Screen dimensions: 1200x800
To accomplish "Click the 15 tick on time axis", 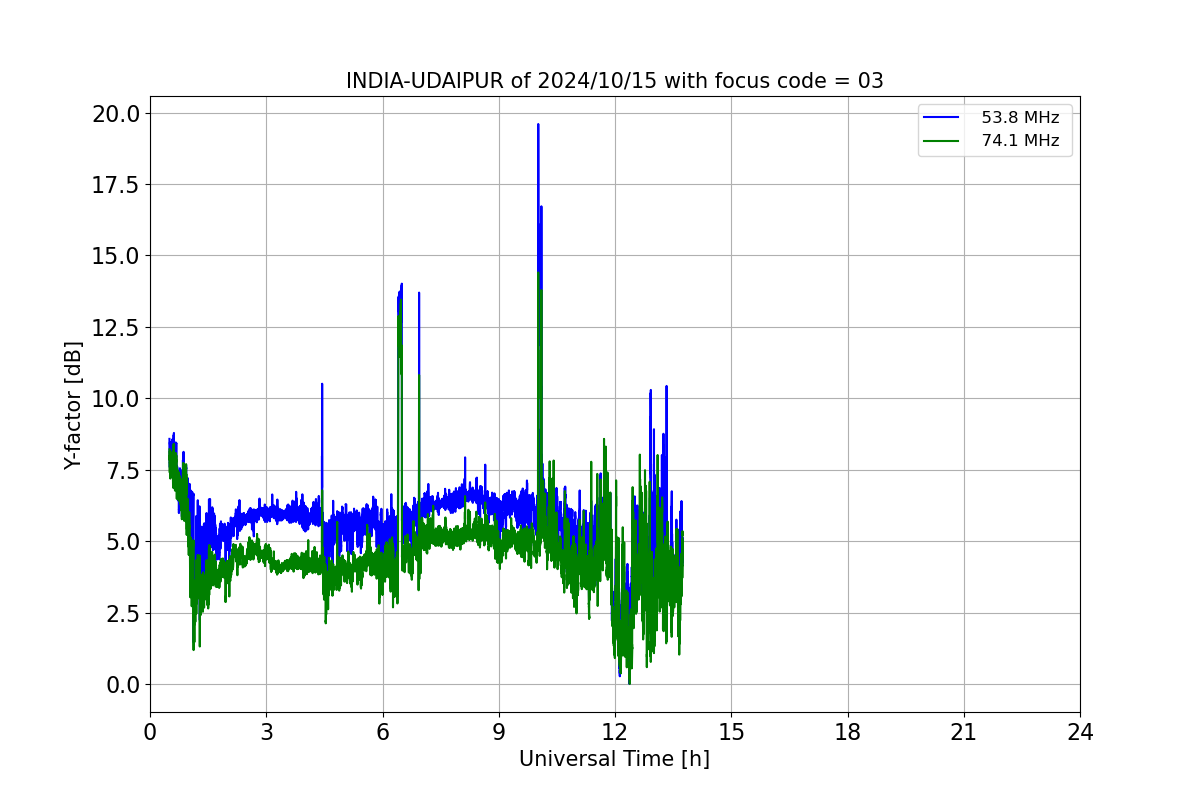I will coord(731,732).
